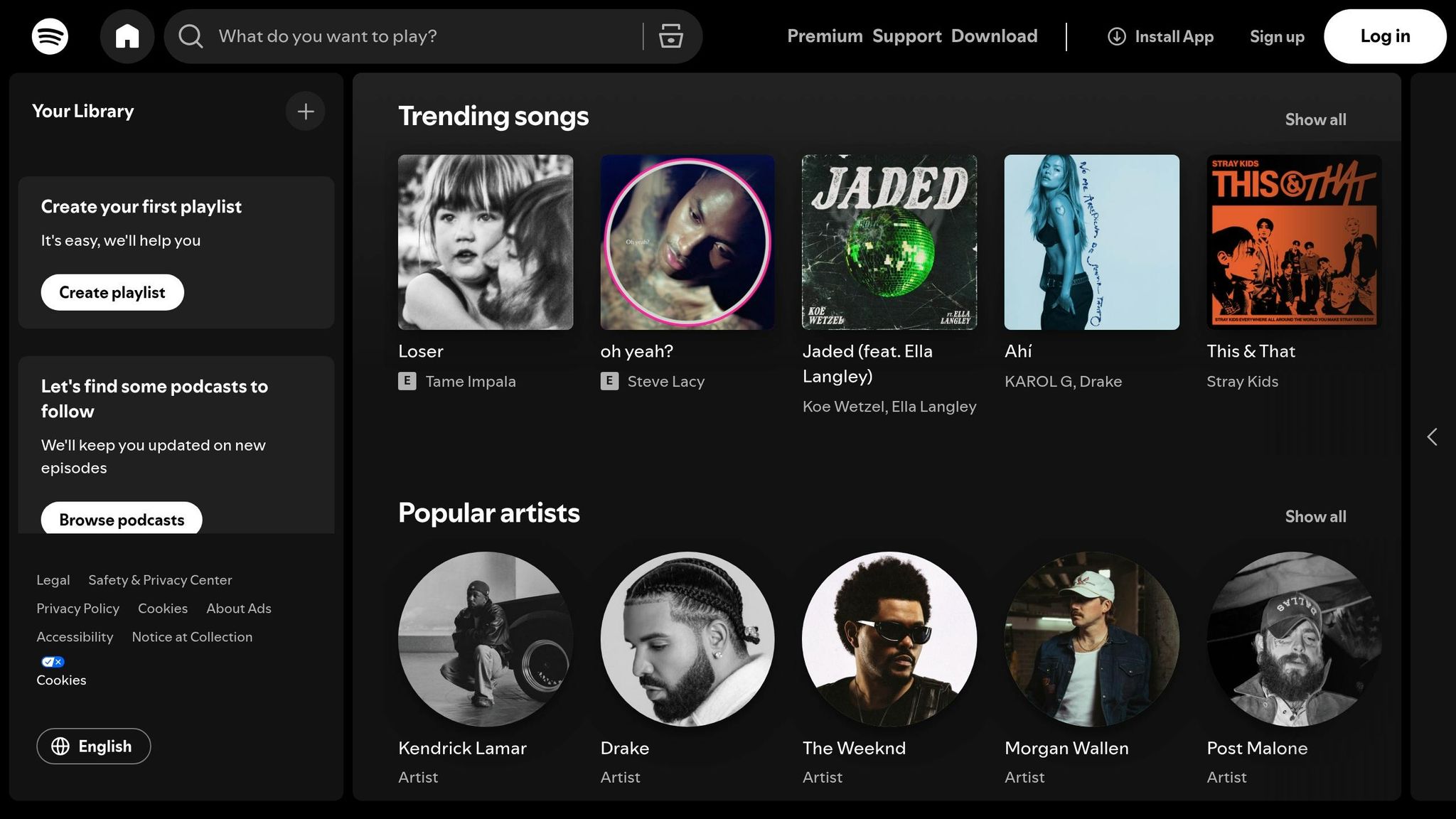The image size is (1456, 819).
Task: Open The Weeknd artist photo
Action: tap(889, 639)
